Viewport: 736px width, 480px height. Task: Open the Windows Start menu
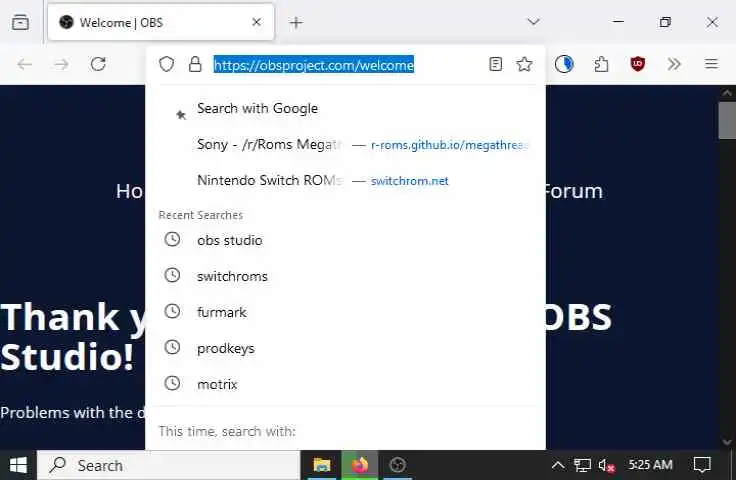pyautogui.click(x=18, y=465)
